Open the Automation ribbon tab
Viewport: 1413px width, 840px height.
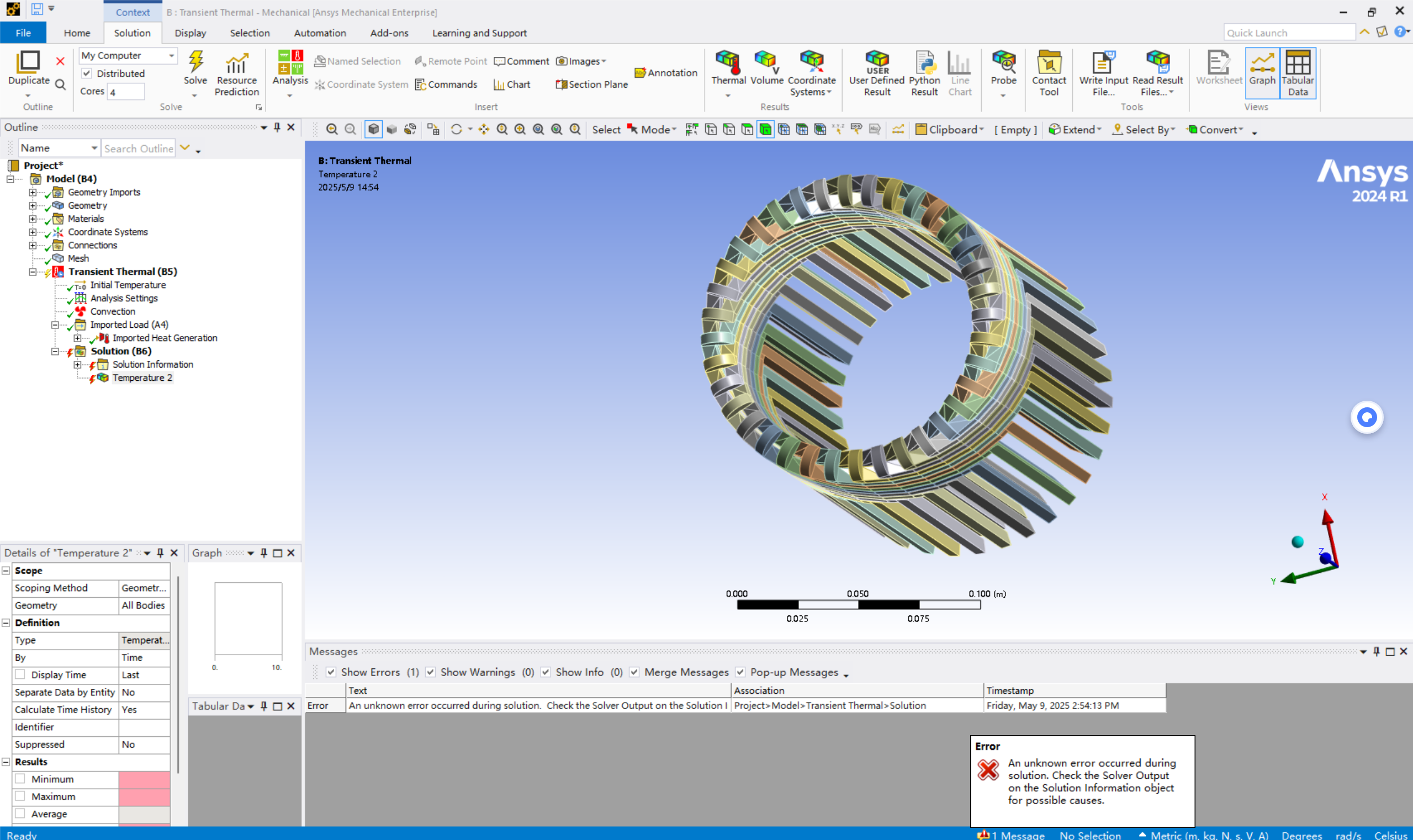coord(319,33)
